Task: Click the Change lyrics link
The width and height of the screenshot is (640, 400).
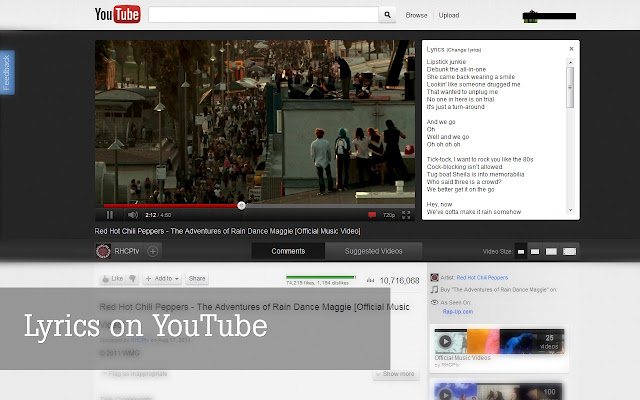Action: click(x=464, y=50)
